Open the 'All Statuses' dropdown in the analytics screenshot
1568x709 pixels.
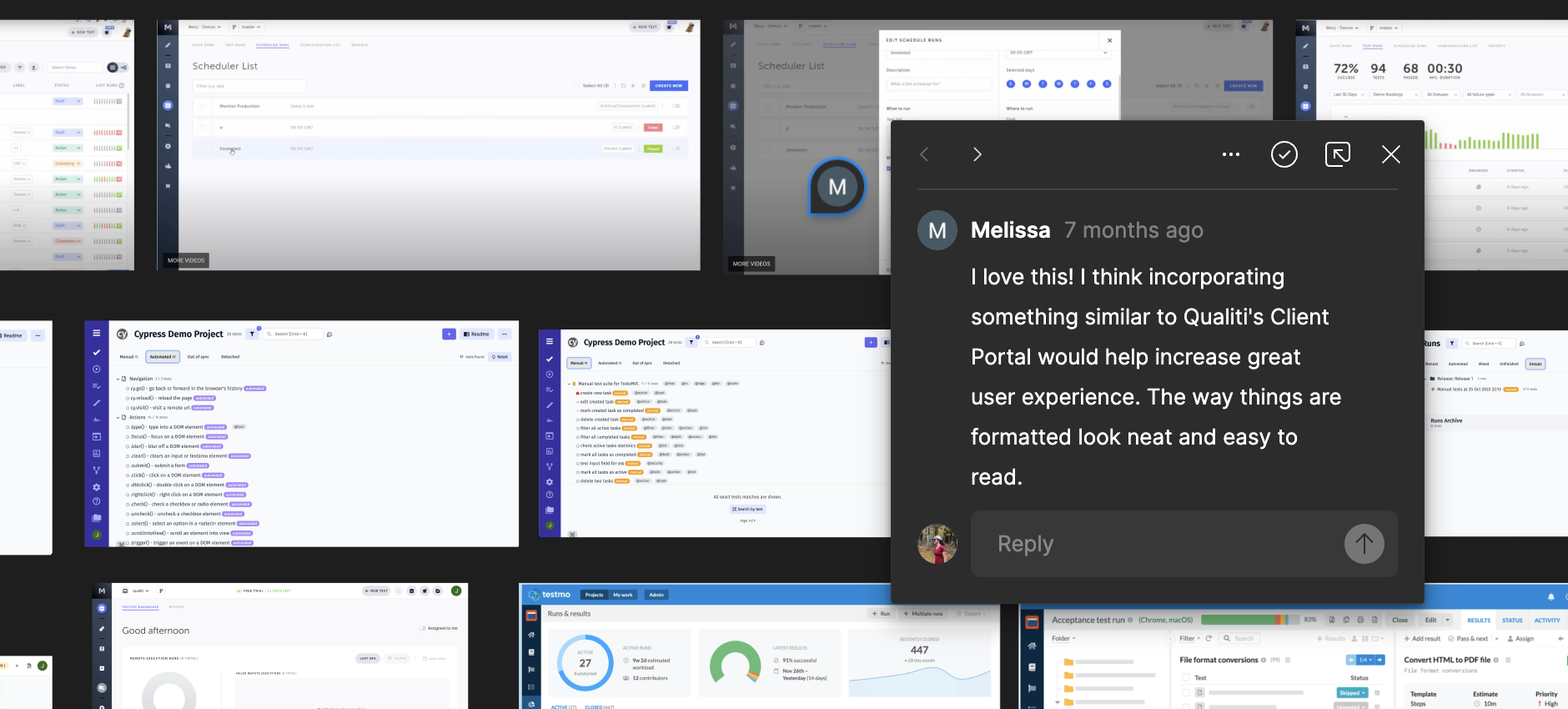pos(1440,94)
